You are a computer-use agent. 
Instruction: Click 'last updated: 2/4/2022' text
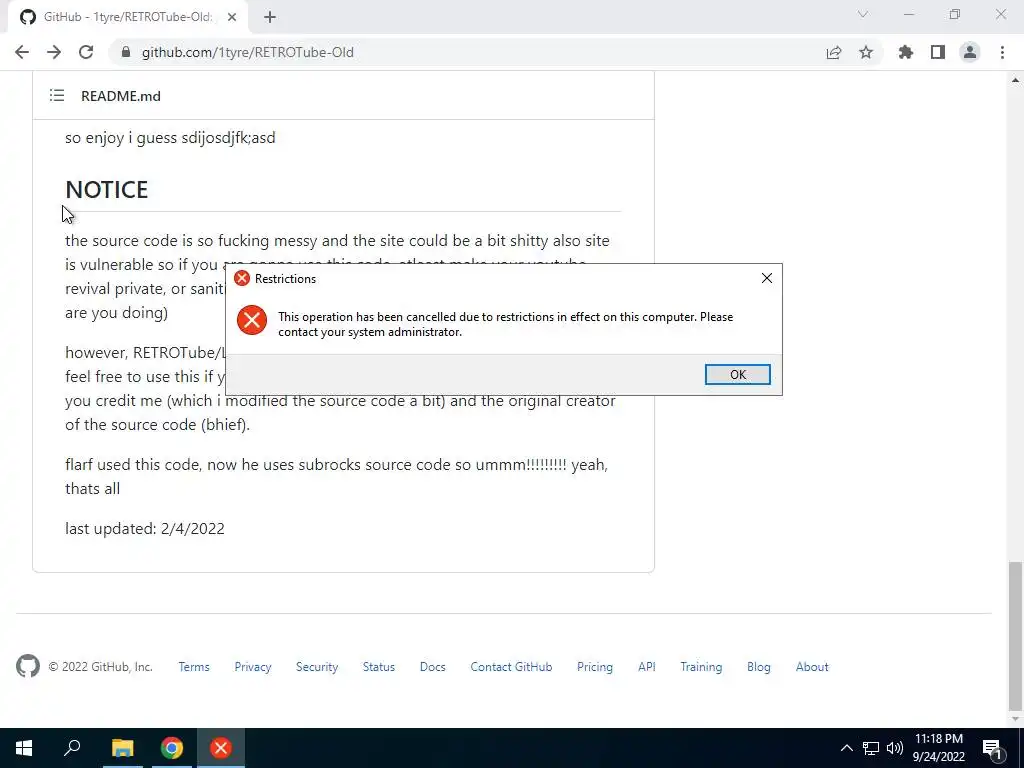point(145,528)
